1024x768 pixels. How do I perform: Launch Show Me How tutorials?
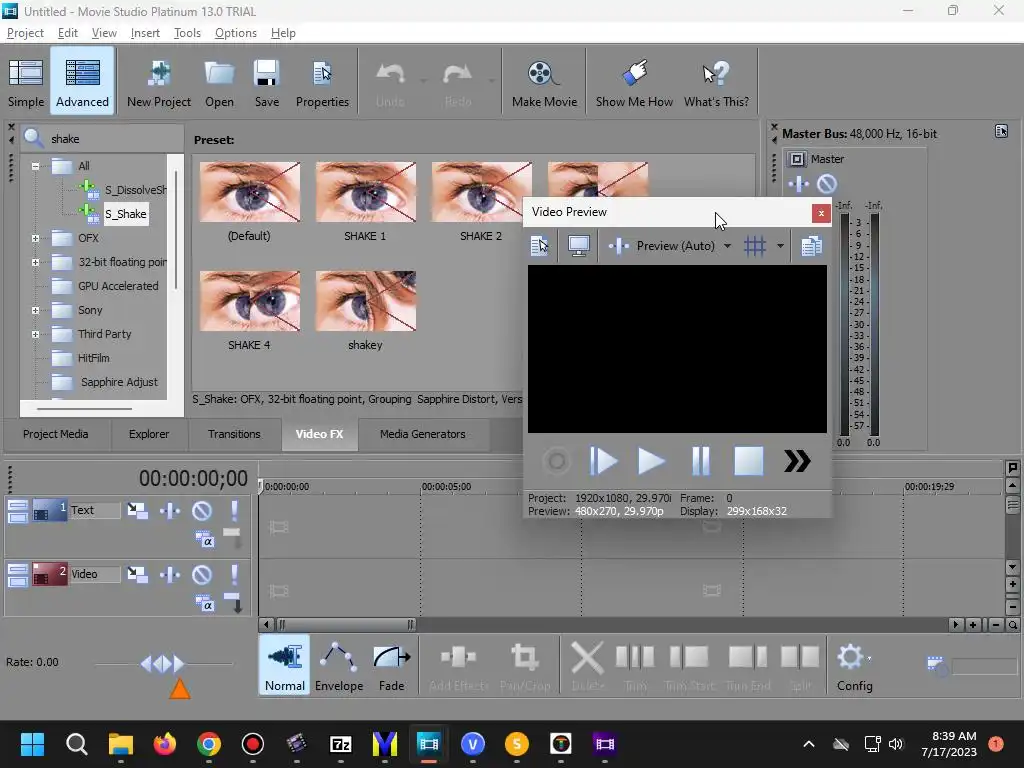[634, 83]
